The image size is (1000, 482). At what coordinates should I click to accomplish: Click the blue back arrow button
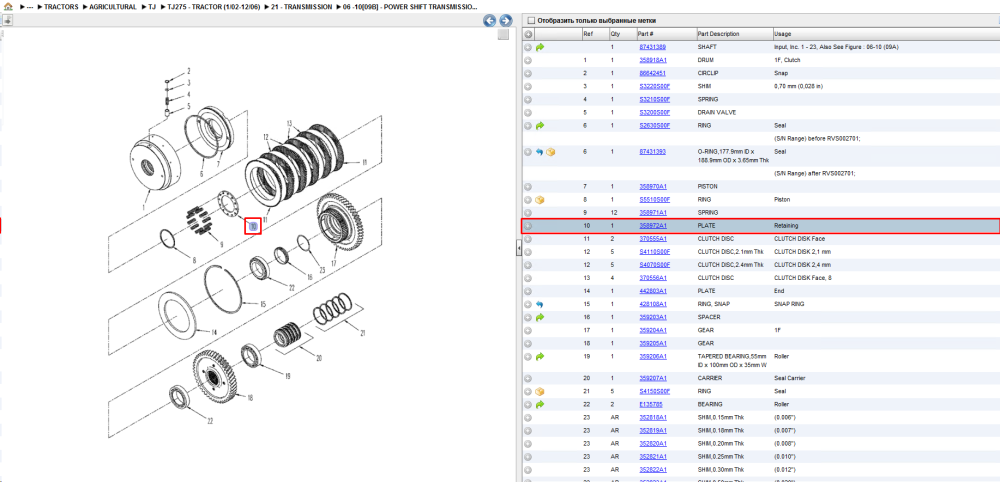490,21
